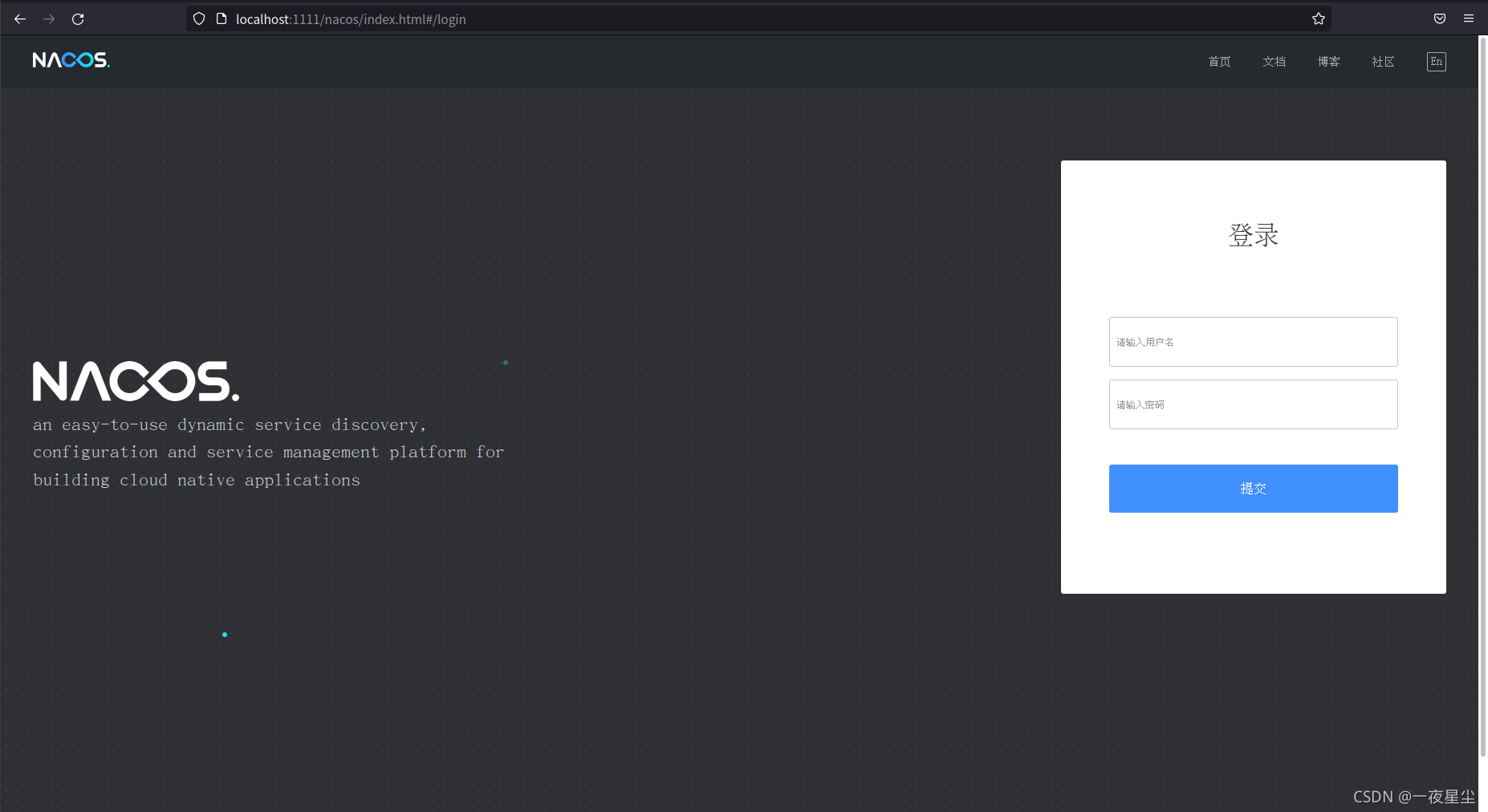Click the large NACOS banner logo

click(x=136, y=381)
